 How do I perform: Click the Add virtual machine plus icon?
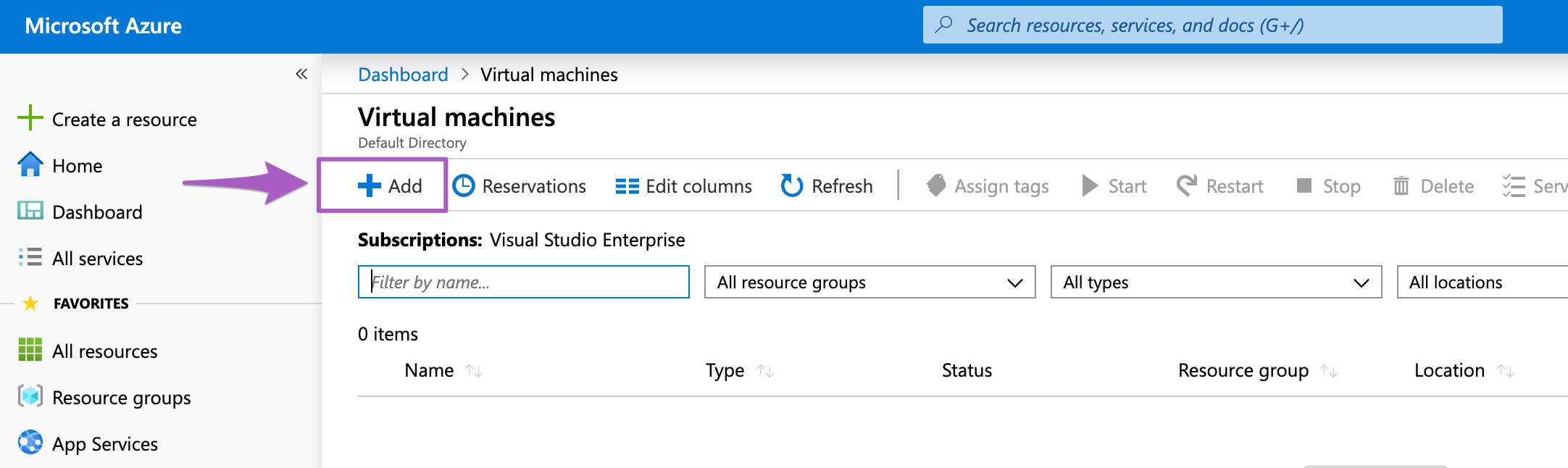[x=369, y=185]
